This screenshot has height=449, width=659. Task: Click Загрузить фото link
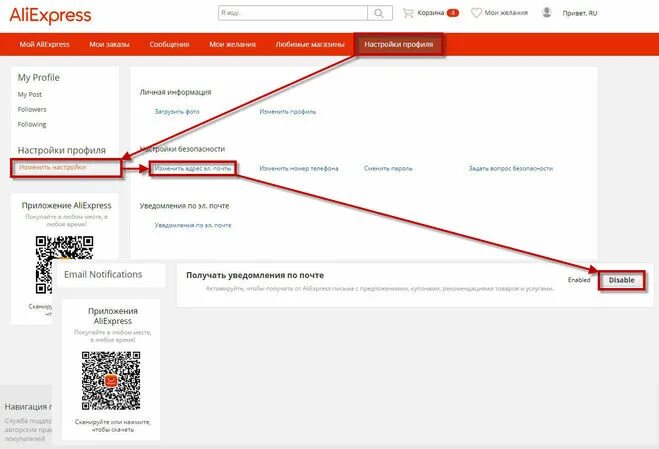[177, 111]
